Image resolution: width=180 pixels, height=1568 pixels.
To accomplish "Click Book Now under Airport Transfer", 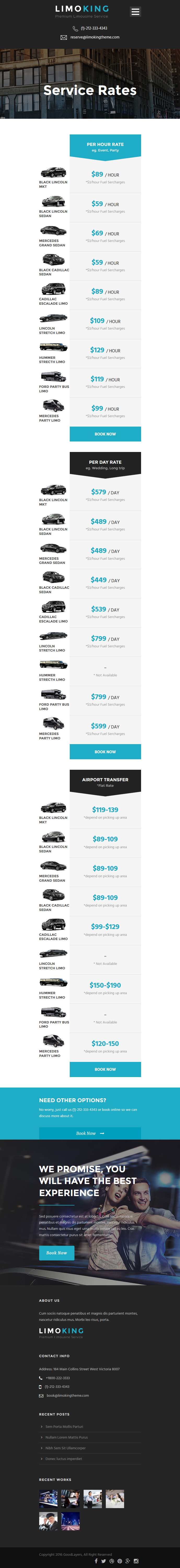I will [105, 1069].
